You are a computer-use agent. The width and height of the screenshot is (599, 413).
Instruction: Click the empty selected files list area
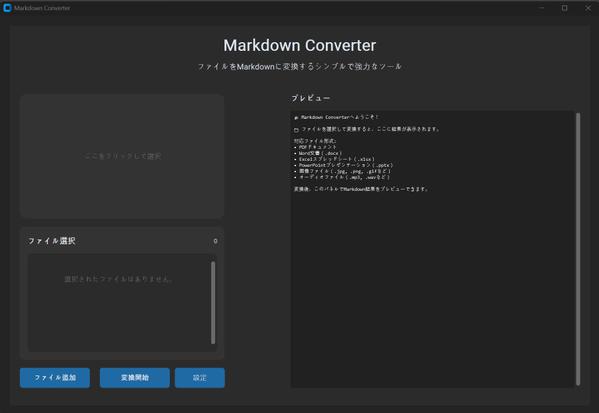tap(119, 303)
